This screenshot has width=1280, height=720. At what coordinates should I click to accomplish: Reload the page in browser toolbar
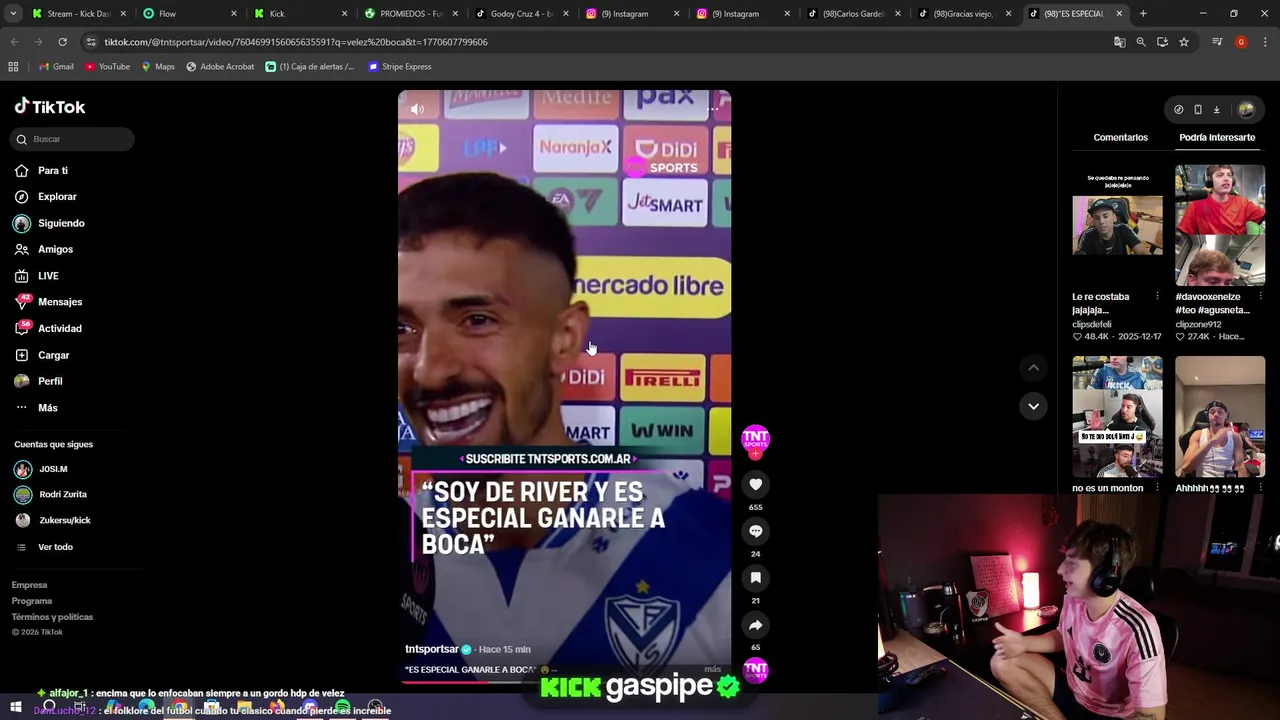[62, 42]
